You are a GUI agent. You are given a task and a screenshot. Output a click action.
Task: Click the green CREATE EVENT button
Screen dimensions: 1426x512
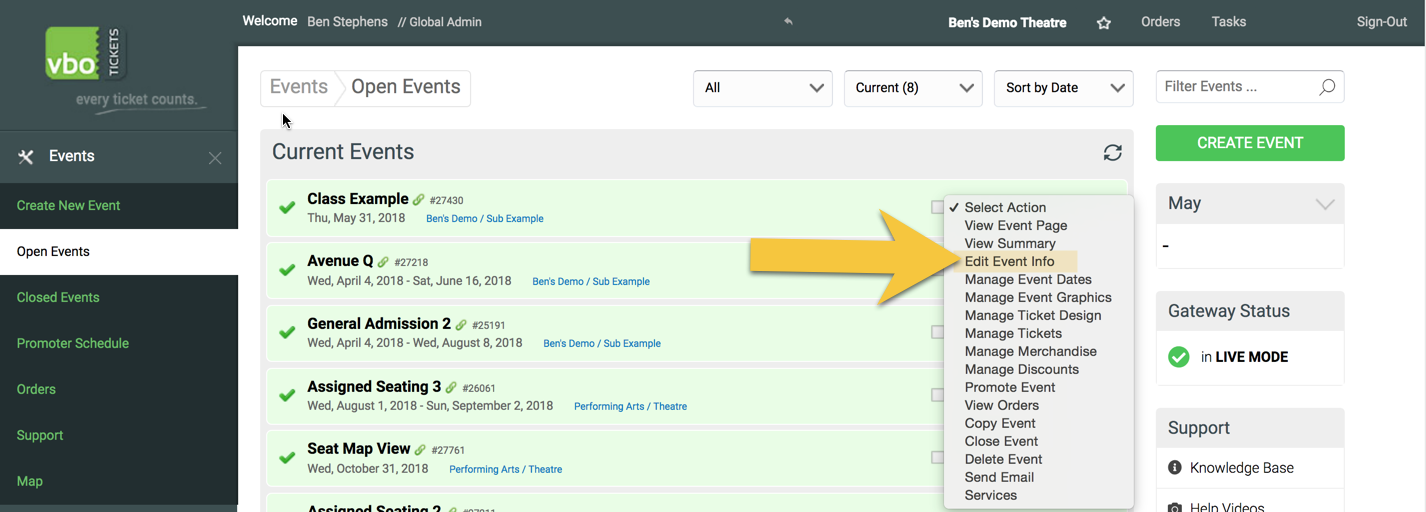pyautogui.click(x=1250, y=143)
